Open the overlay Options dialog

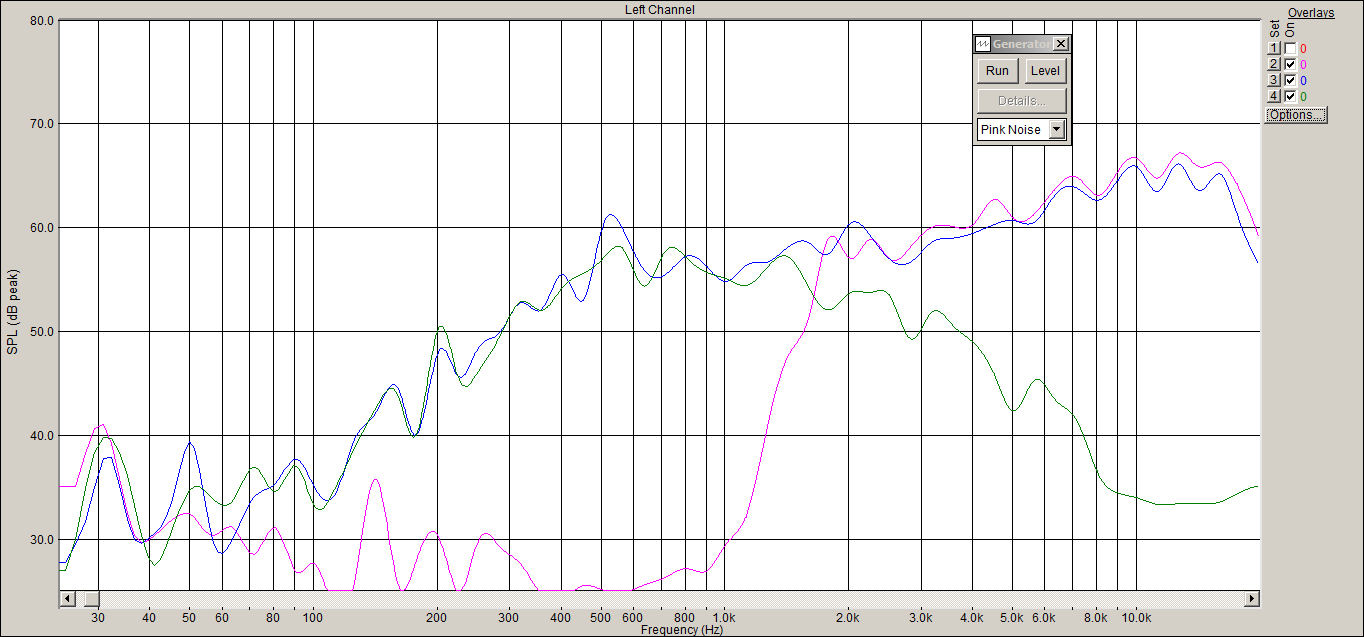click(1296, 115)
